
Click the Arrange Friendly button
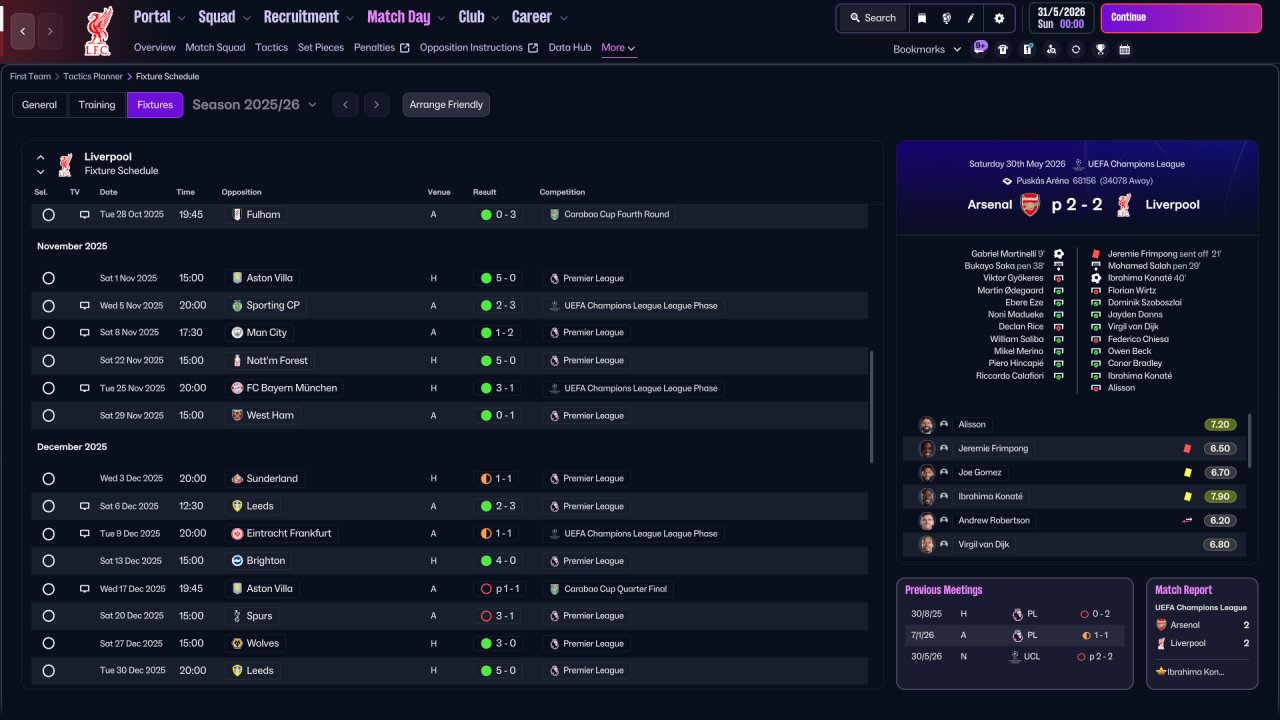446,105
